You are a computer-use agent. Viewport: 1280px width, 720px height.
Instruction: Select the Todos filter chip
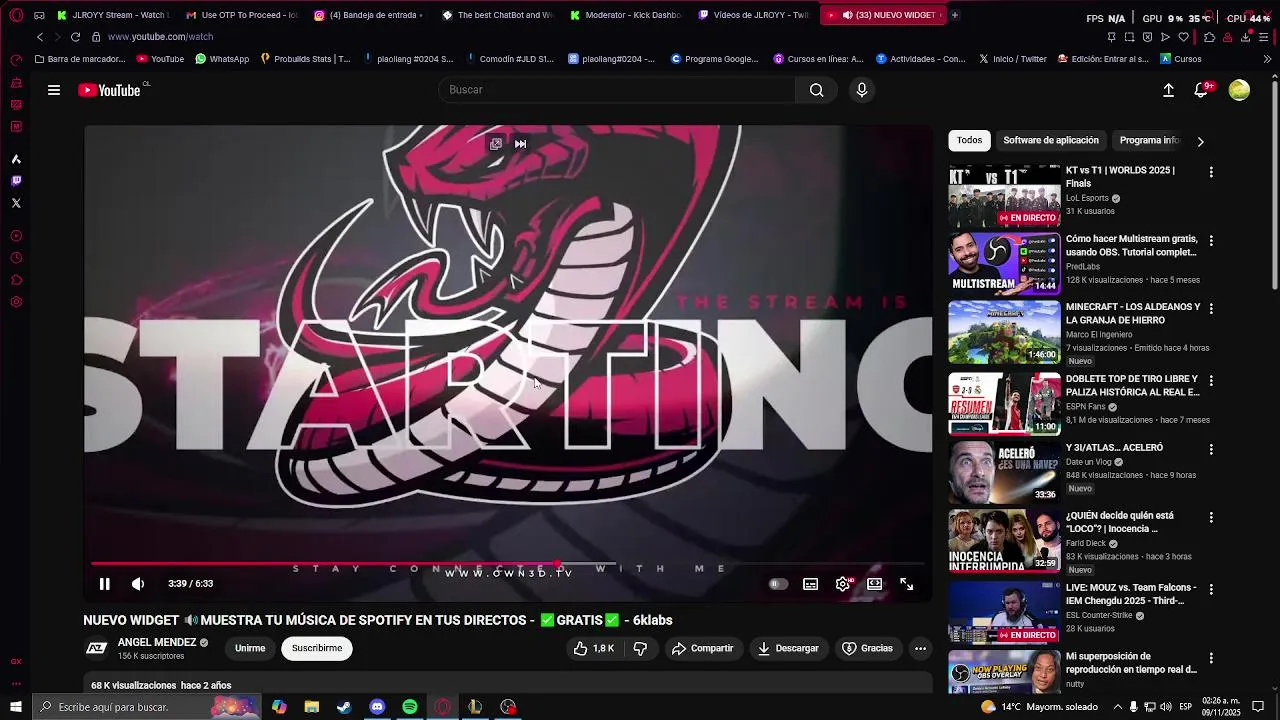coord(969,141)
